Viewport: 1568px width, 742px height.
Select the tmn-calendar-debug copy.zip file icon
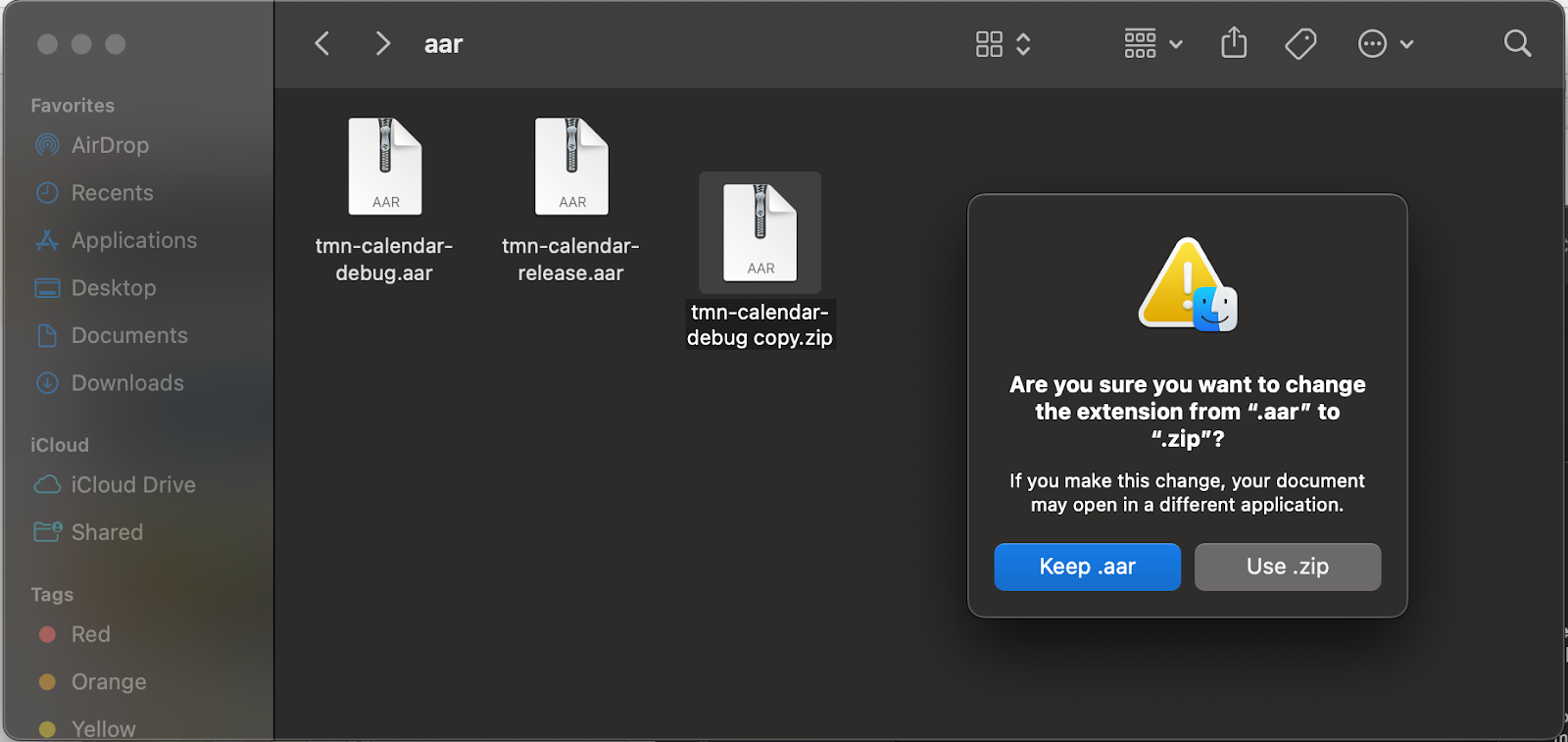pyautogui.click(x=759, y=232)
